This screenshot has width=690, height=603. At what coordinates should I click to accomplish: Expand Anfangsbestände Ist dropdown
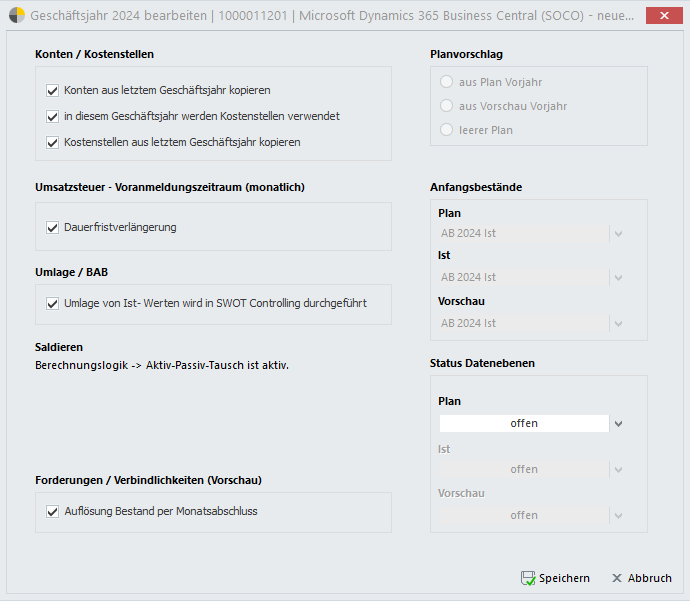[618, 277]
